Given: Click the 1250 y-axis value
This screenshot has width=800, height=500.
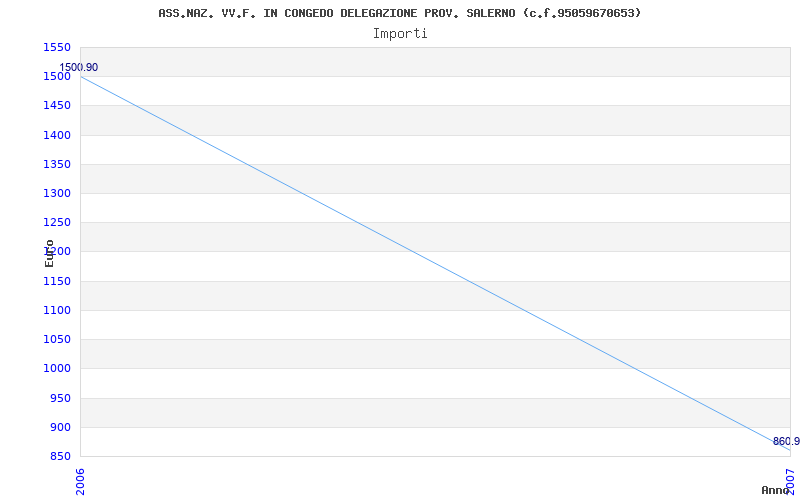Looking at the screenshot, I should pyautogui.click(x=57, y=222).
